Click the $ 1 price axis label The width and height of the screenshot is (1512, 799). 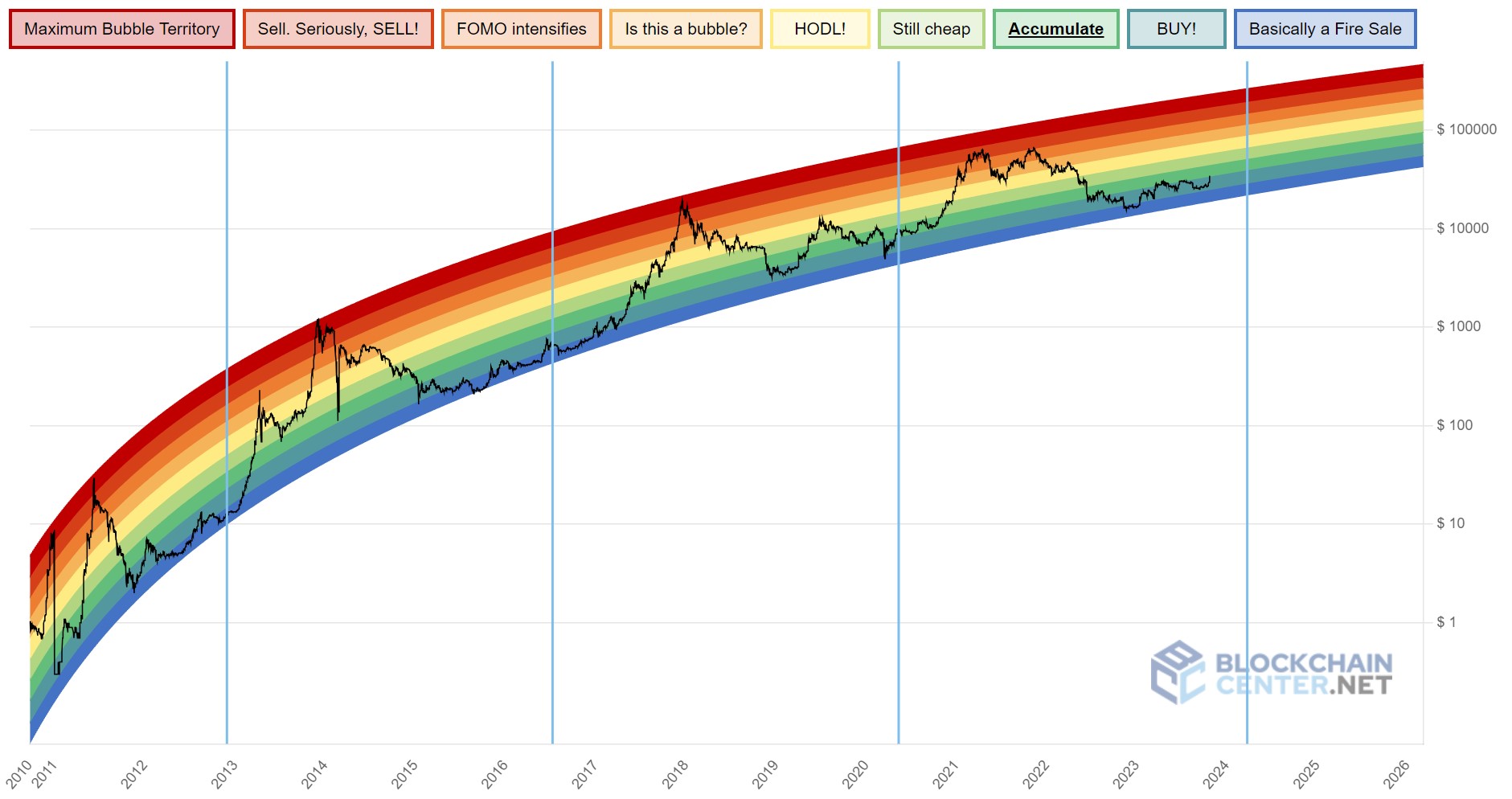1446,622
